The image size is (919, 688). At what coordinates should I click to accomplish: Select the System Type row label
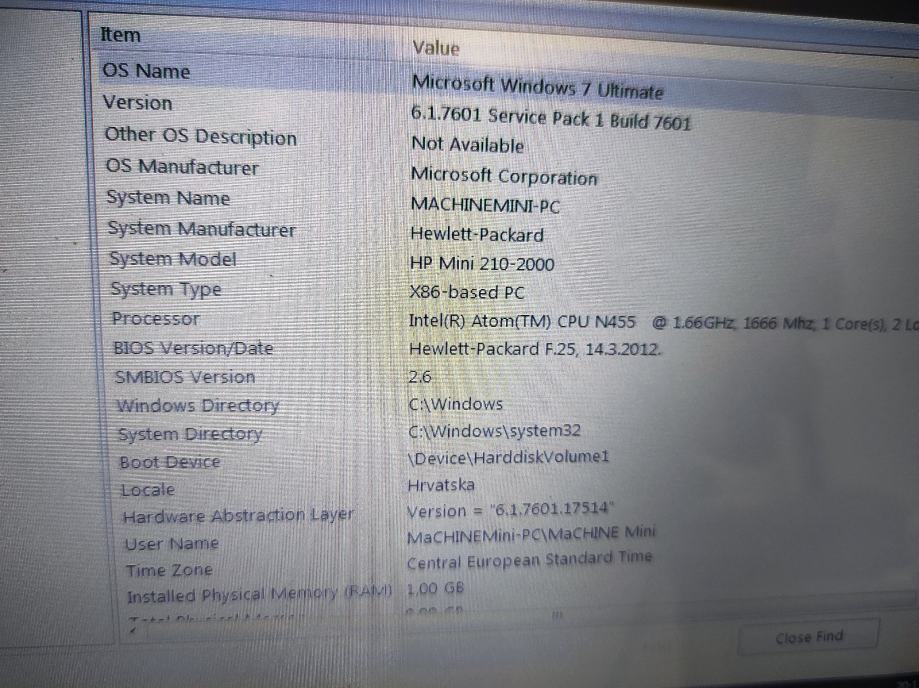click(x=166, y=289)
